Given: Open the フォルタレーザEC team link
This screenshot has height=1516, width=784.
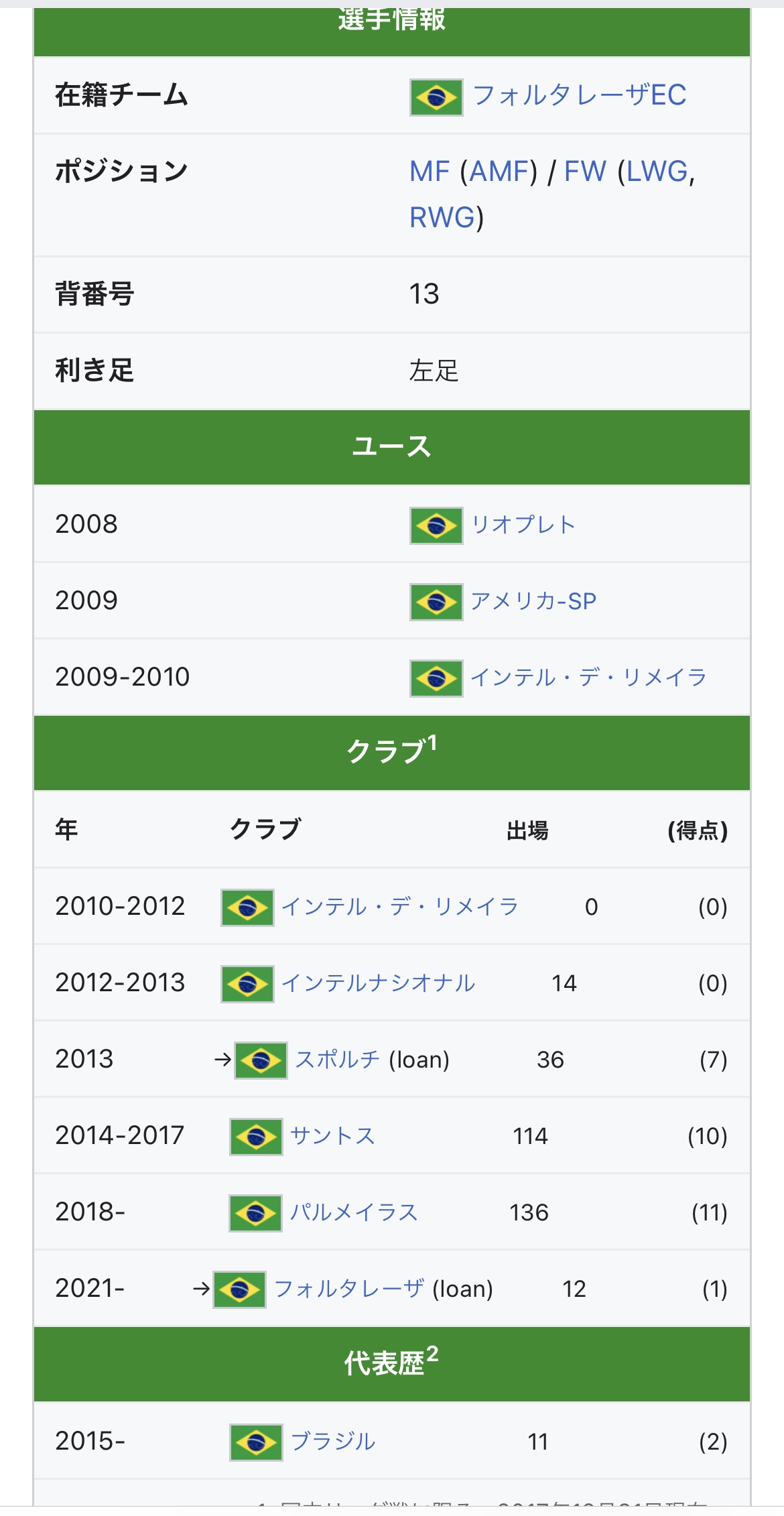Looking at the screenshot, I should coord(580,95).
